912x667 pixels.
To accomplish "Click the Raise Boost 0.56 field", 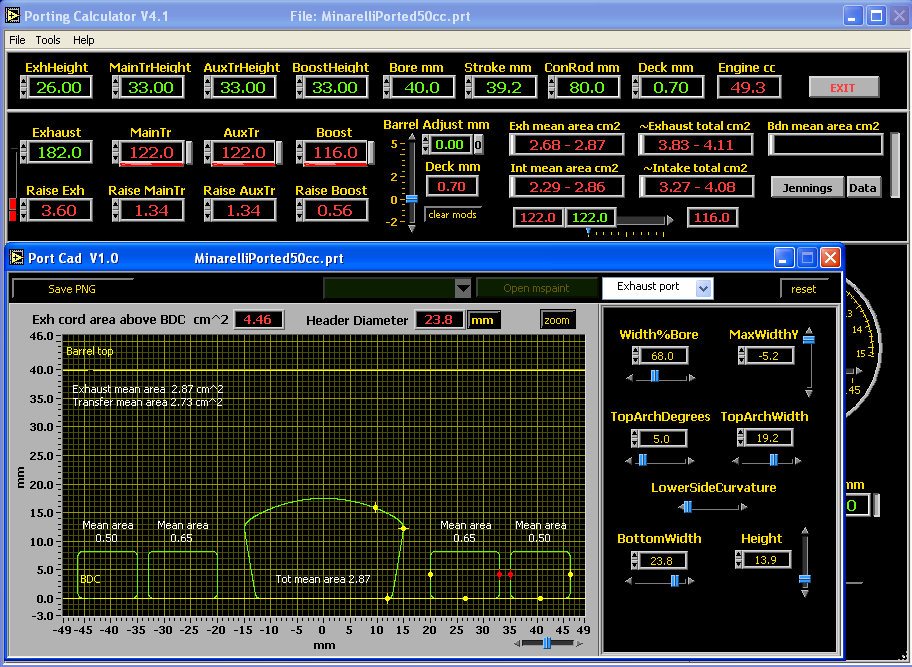I will tap(335, 211).
